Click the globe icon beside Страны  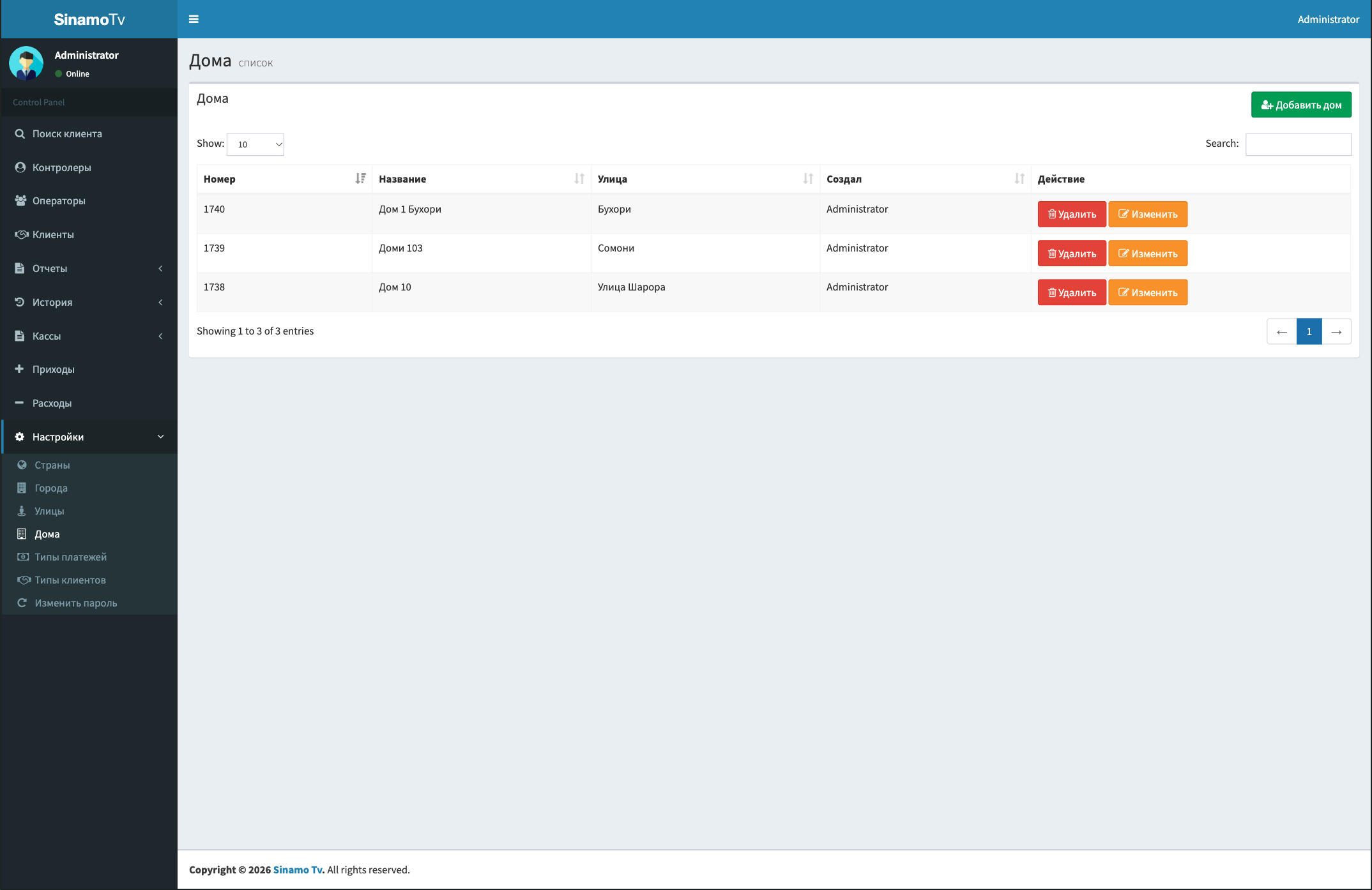pos(22,465)
